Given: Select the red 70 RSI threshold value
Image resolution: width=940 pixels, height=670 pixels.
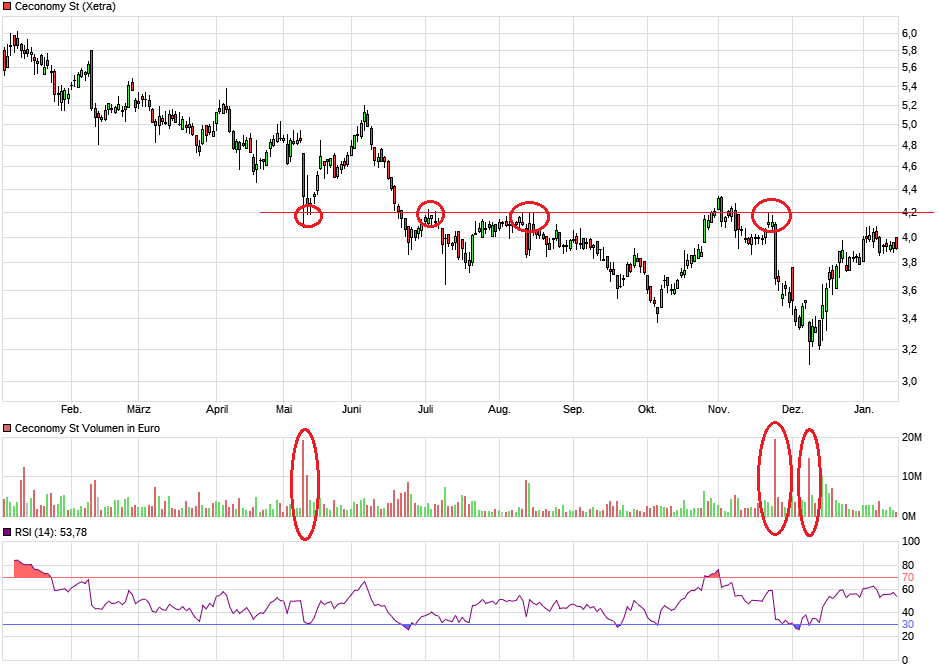Looking at the screenshot, I should click(x=908, y=578).
